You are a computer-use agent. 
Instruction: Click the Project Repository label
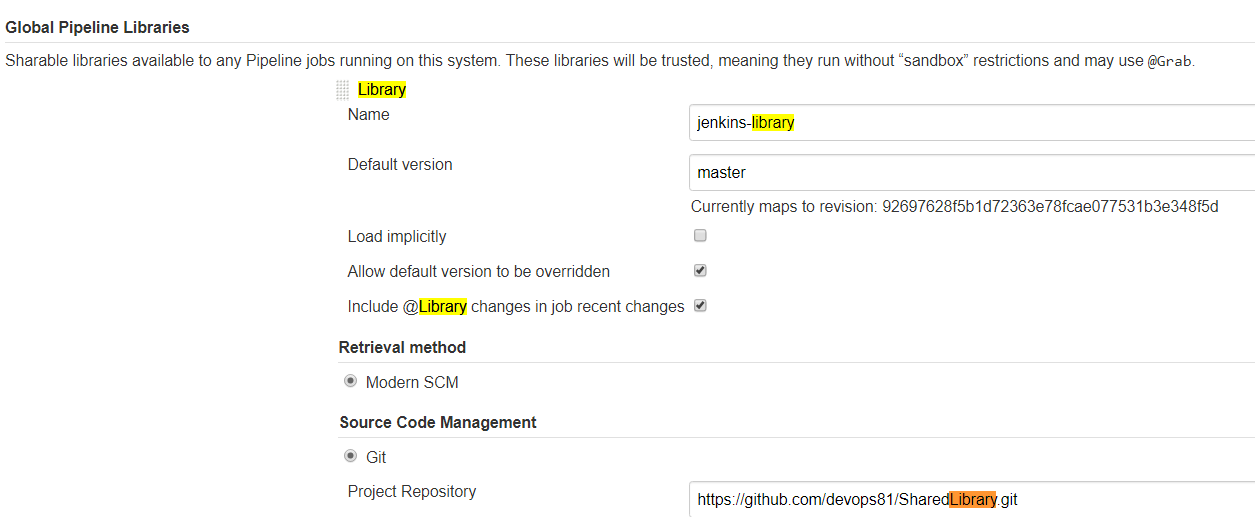tap(412, 492)
